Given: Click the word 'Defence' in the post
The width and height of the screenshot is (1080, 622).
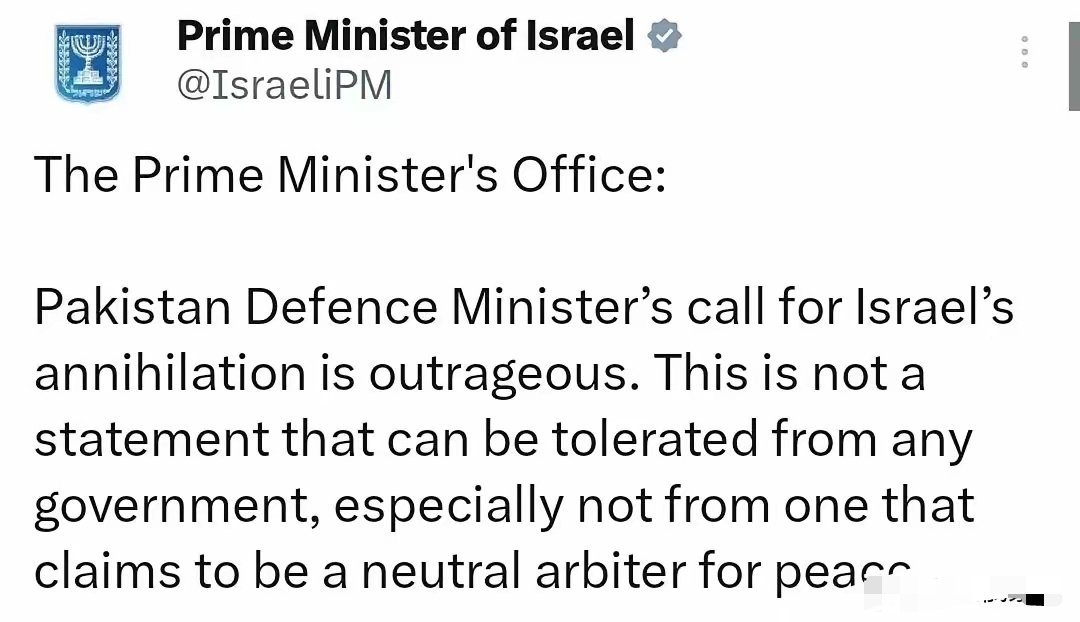Looking at the screenshot, I should point(341,307).
